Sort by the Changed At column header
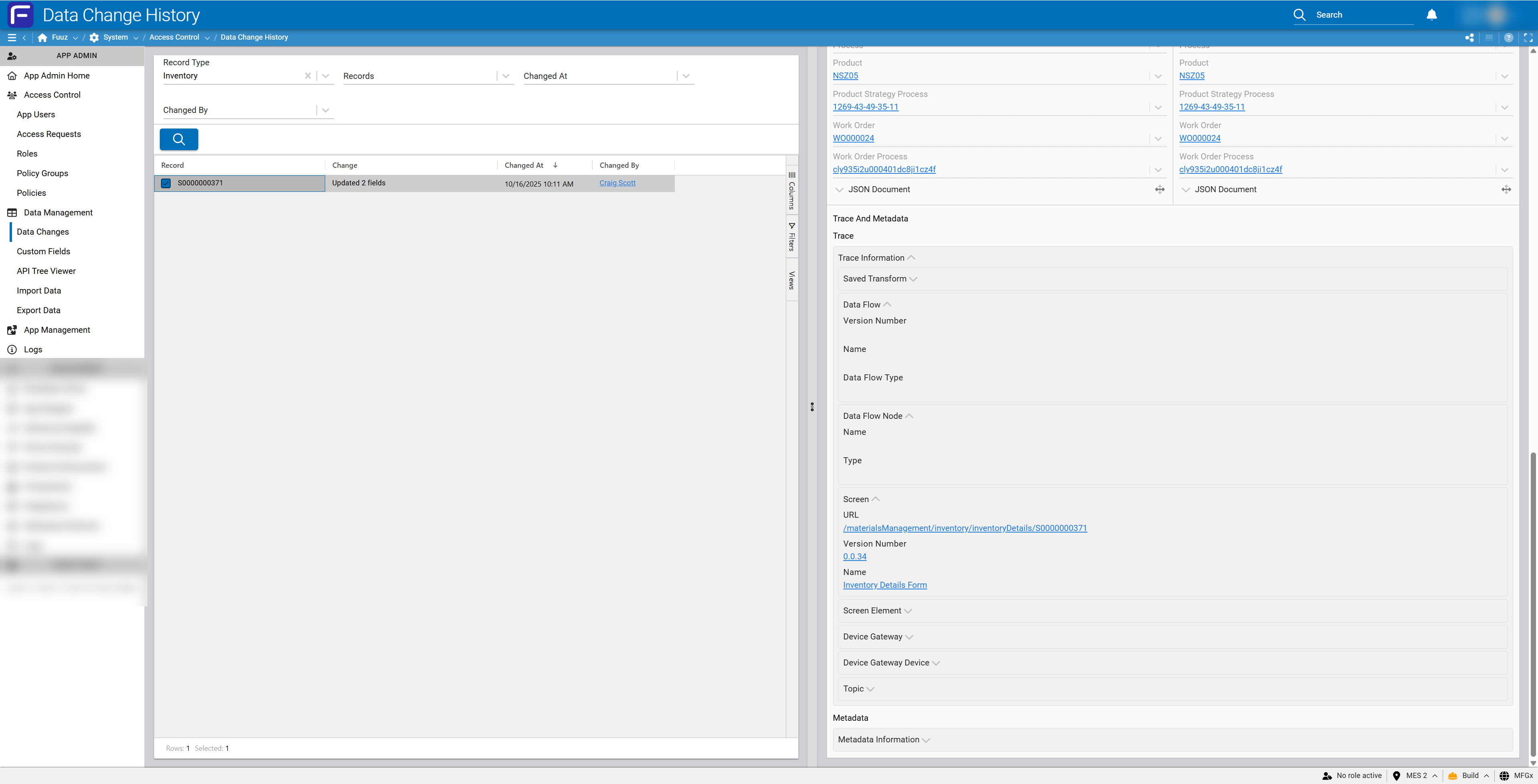Screen dimensions: 1538x784 point(523,165)
